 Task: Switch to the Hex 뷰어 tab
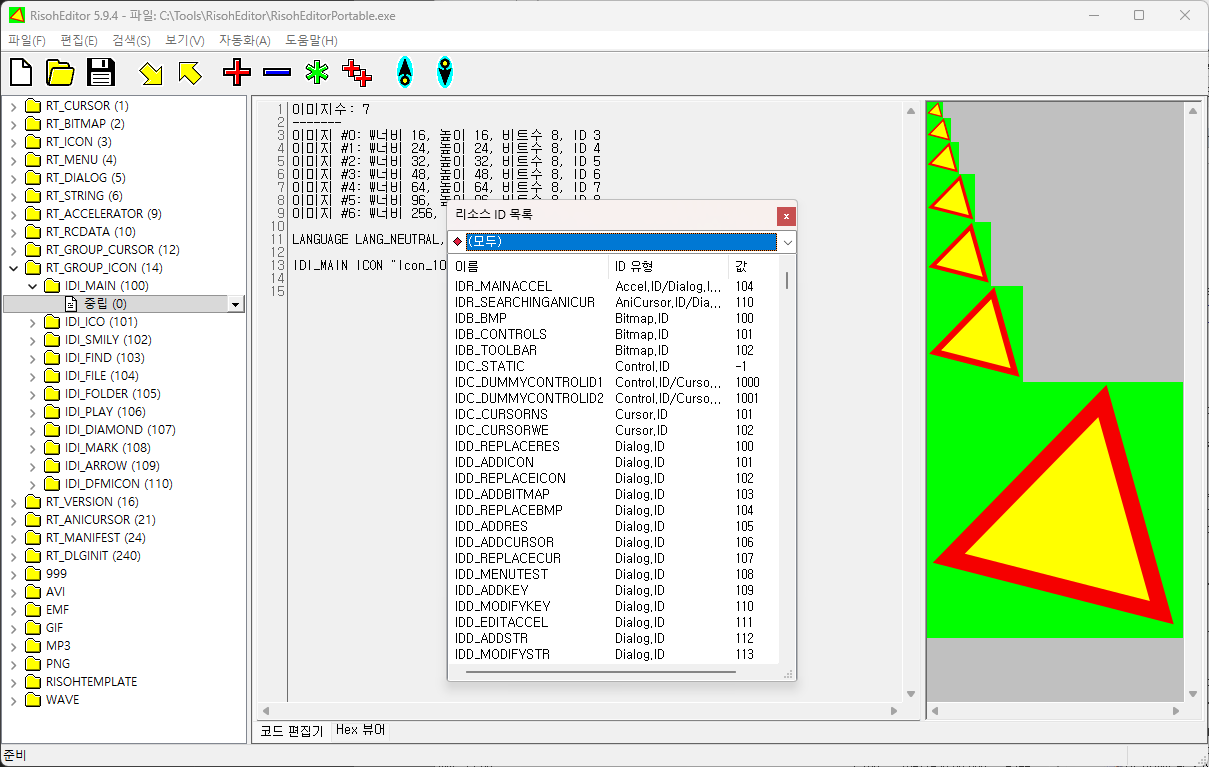(360, 730)
